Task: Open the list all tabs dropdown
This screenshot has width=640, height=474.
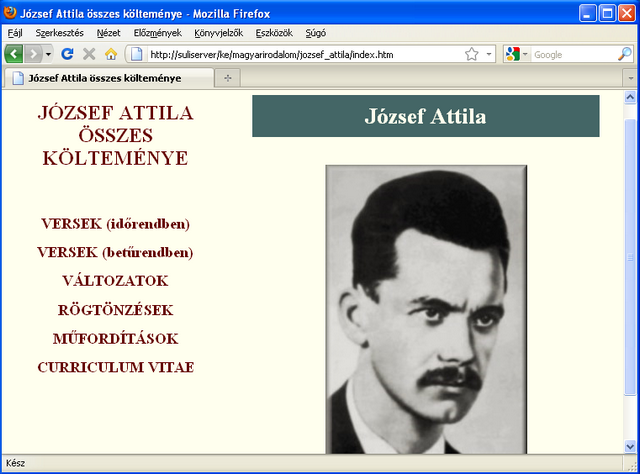Action: tap(630, 77)
